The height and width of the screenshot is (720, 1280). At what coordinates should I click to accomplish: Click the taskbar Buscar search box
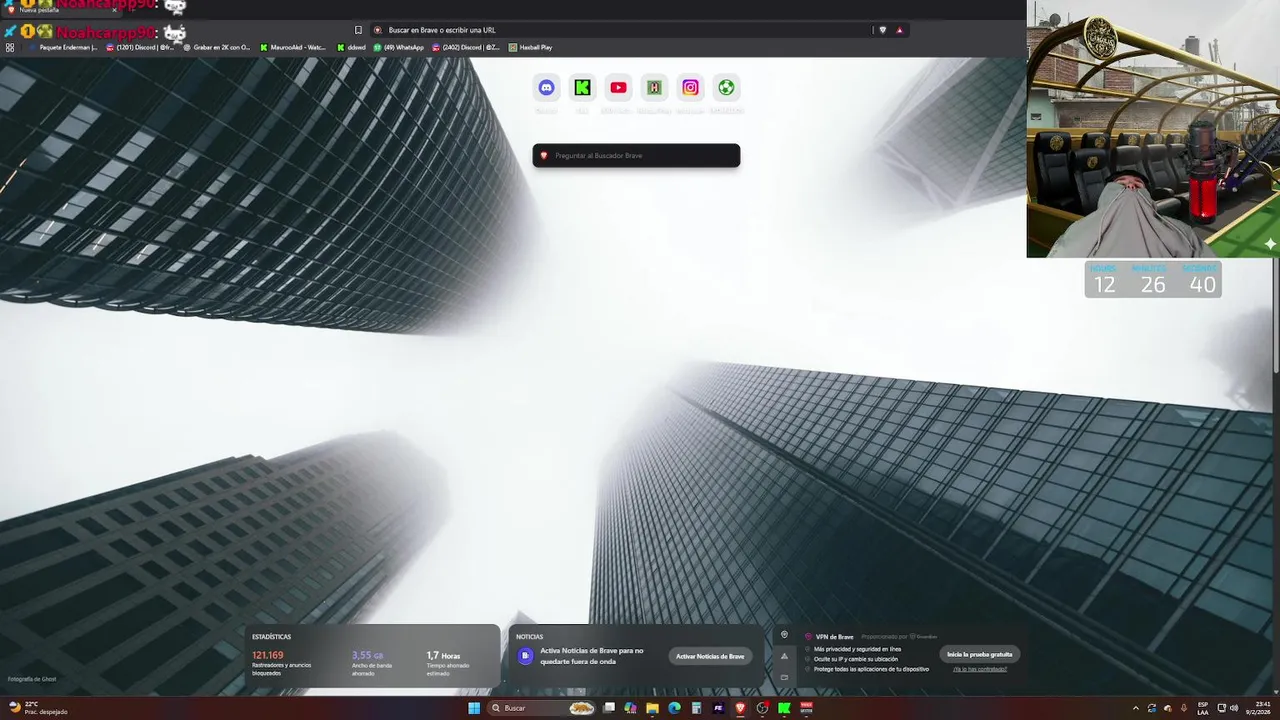pyautogui.click(x=542, y=708)
